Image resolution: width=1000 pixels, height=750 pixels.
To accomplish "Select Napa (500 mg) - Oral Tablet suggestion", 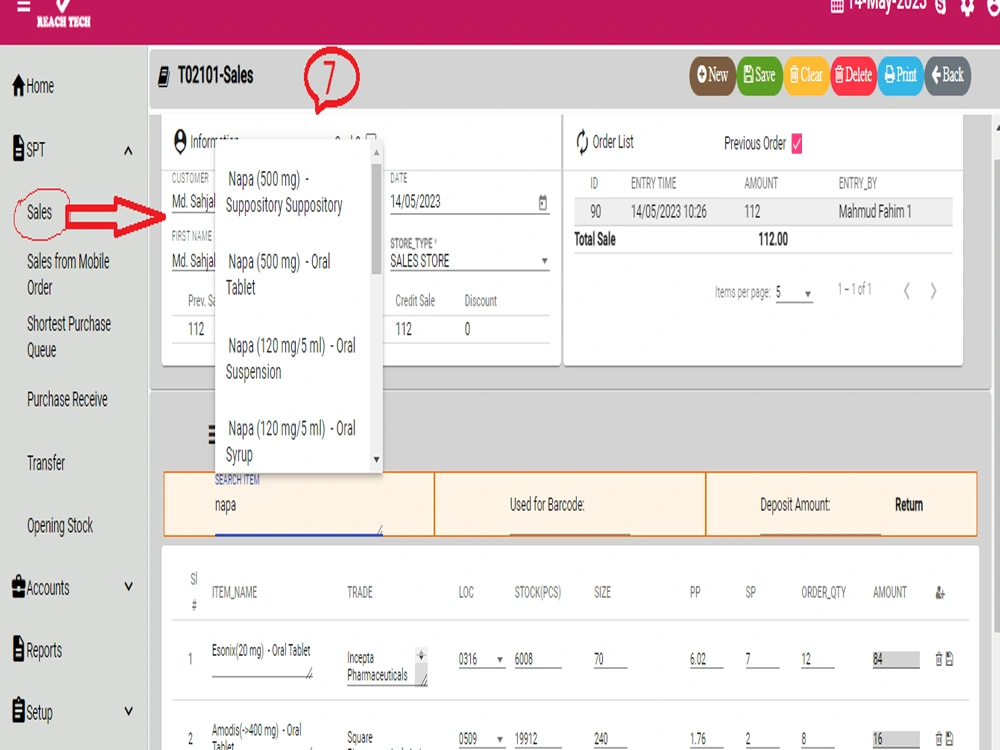I will pyautogui.click(x=293, y=274).
